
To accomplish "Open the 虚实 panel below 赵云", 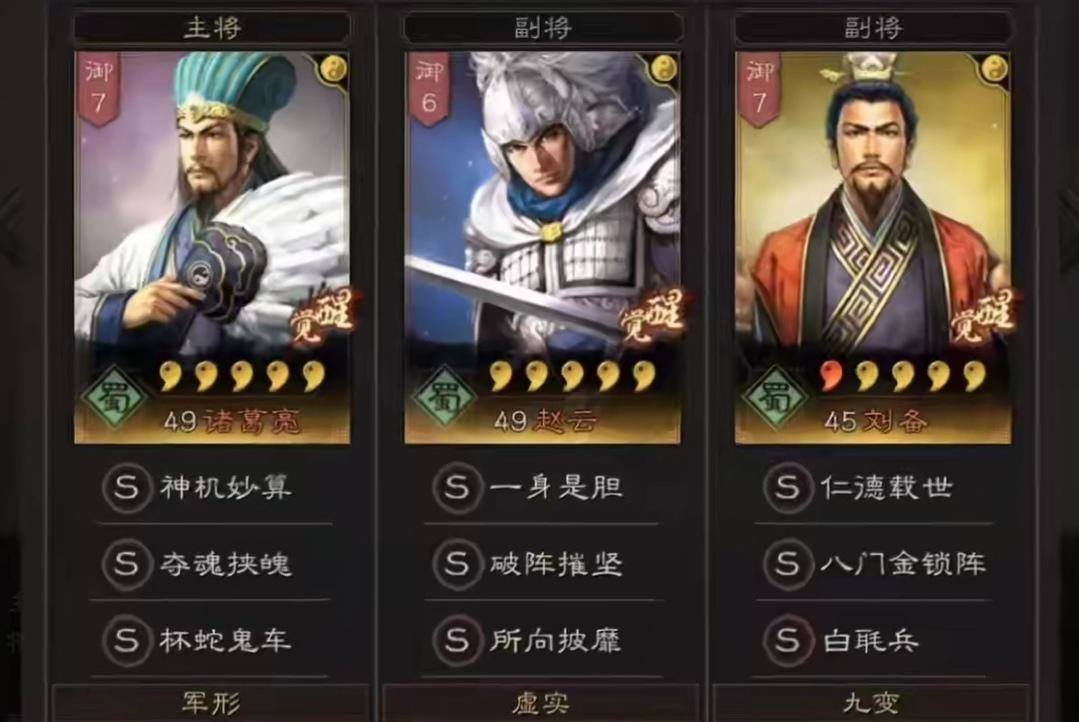I will [542, 703].
